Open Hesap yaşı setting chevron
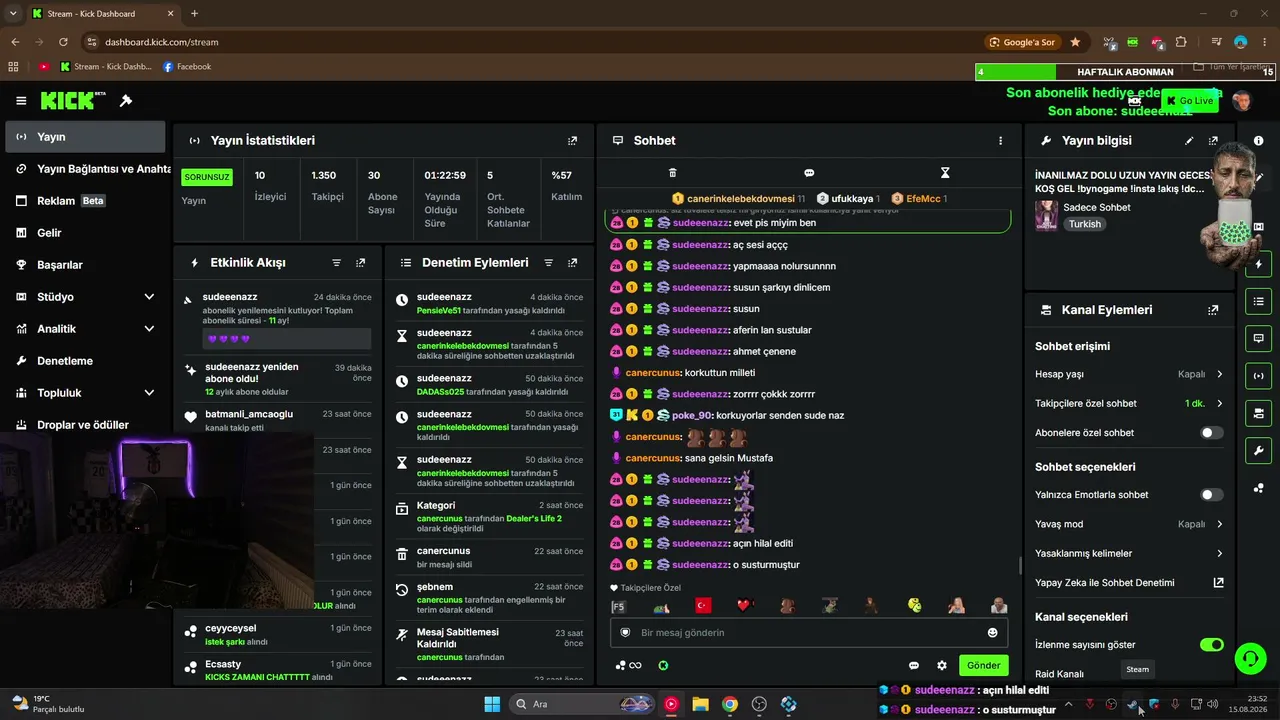This screenshot has height=720, width=1280. tap(1220, 374)
